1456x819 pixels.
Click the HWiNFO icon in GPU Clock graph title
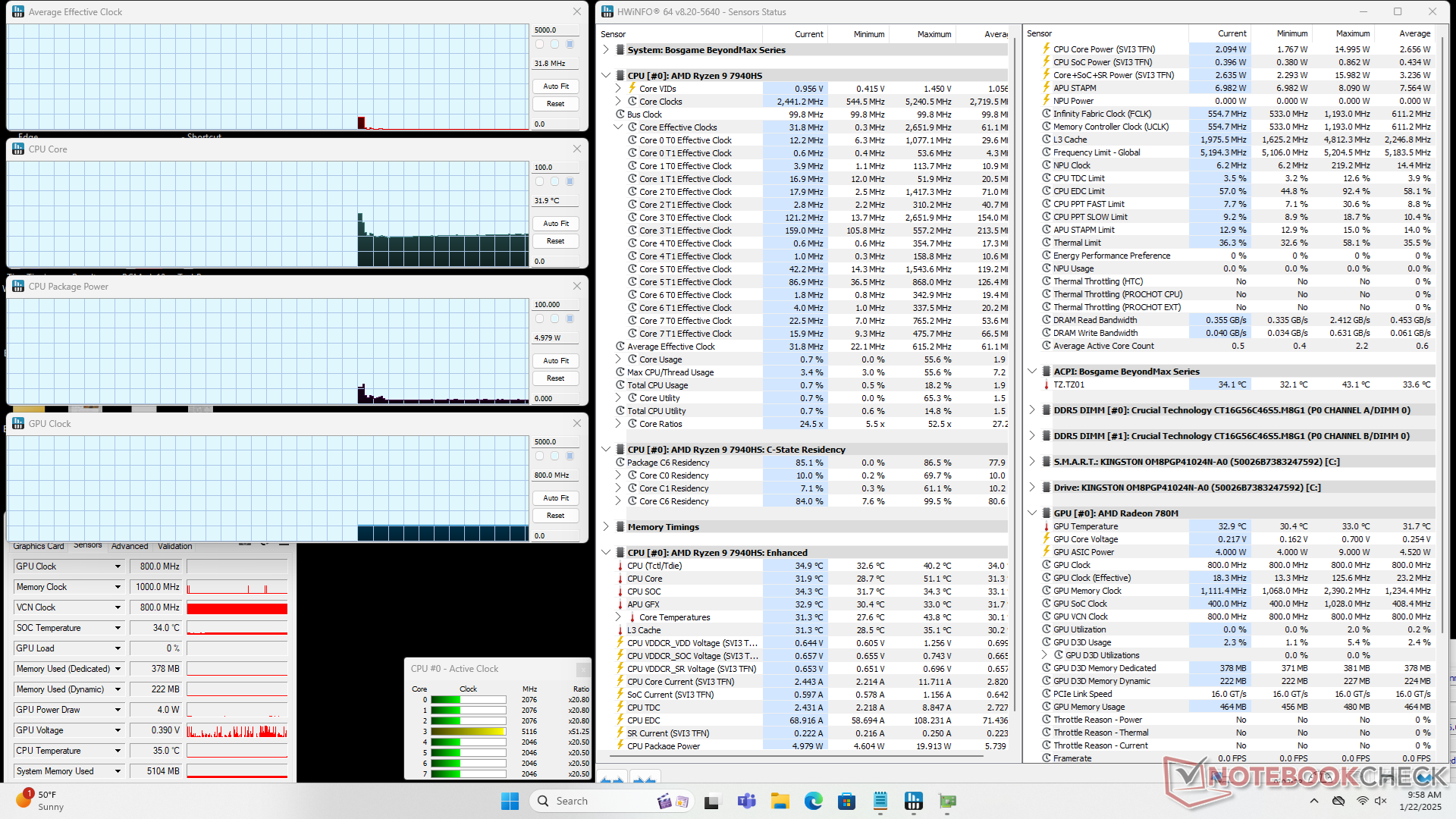pyautogui.click(x=18, y=424)
